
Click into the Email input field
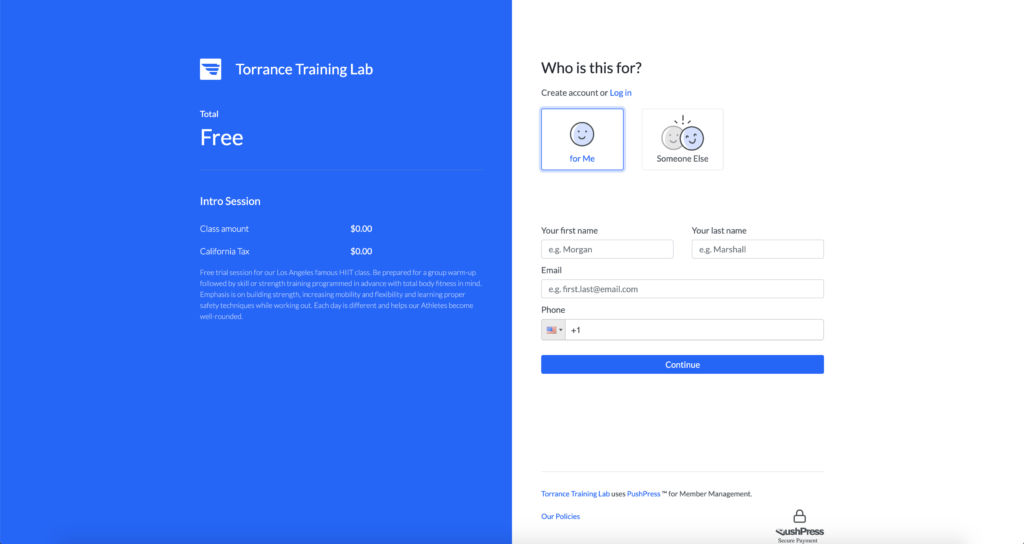(682, 289)
